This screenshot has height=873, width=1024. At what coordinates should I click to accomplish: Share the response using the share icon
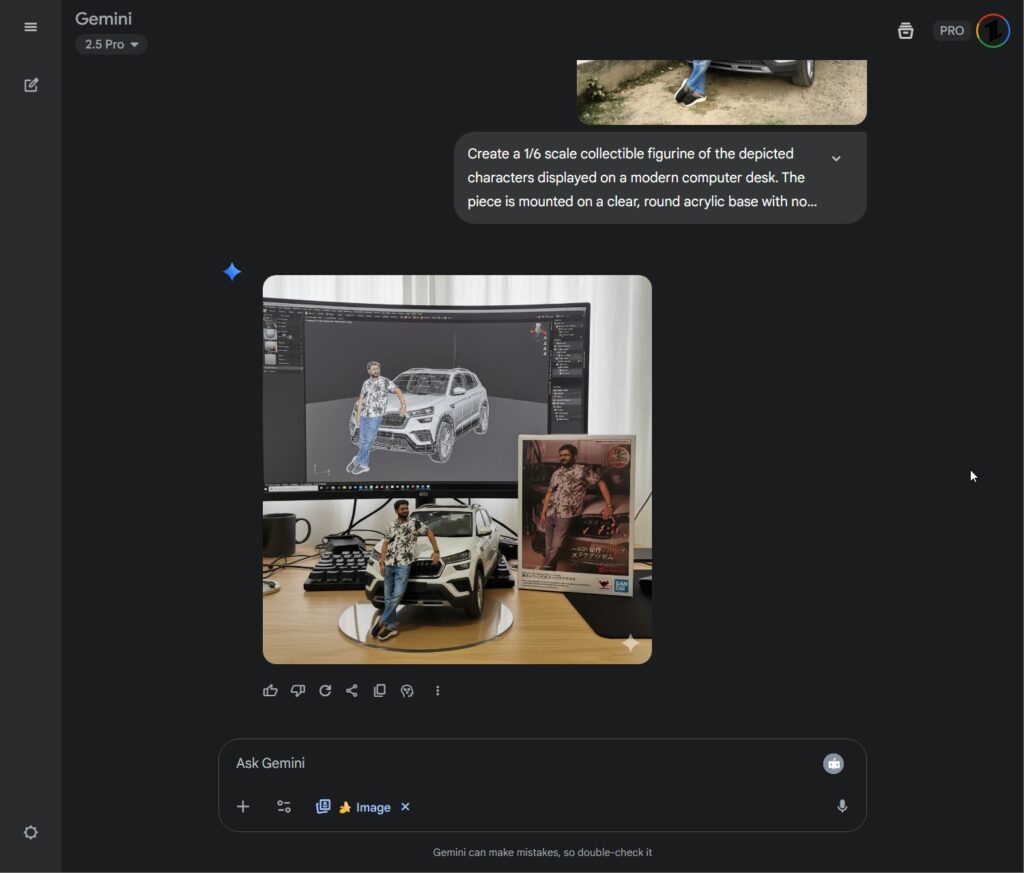pos(352,690)
